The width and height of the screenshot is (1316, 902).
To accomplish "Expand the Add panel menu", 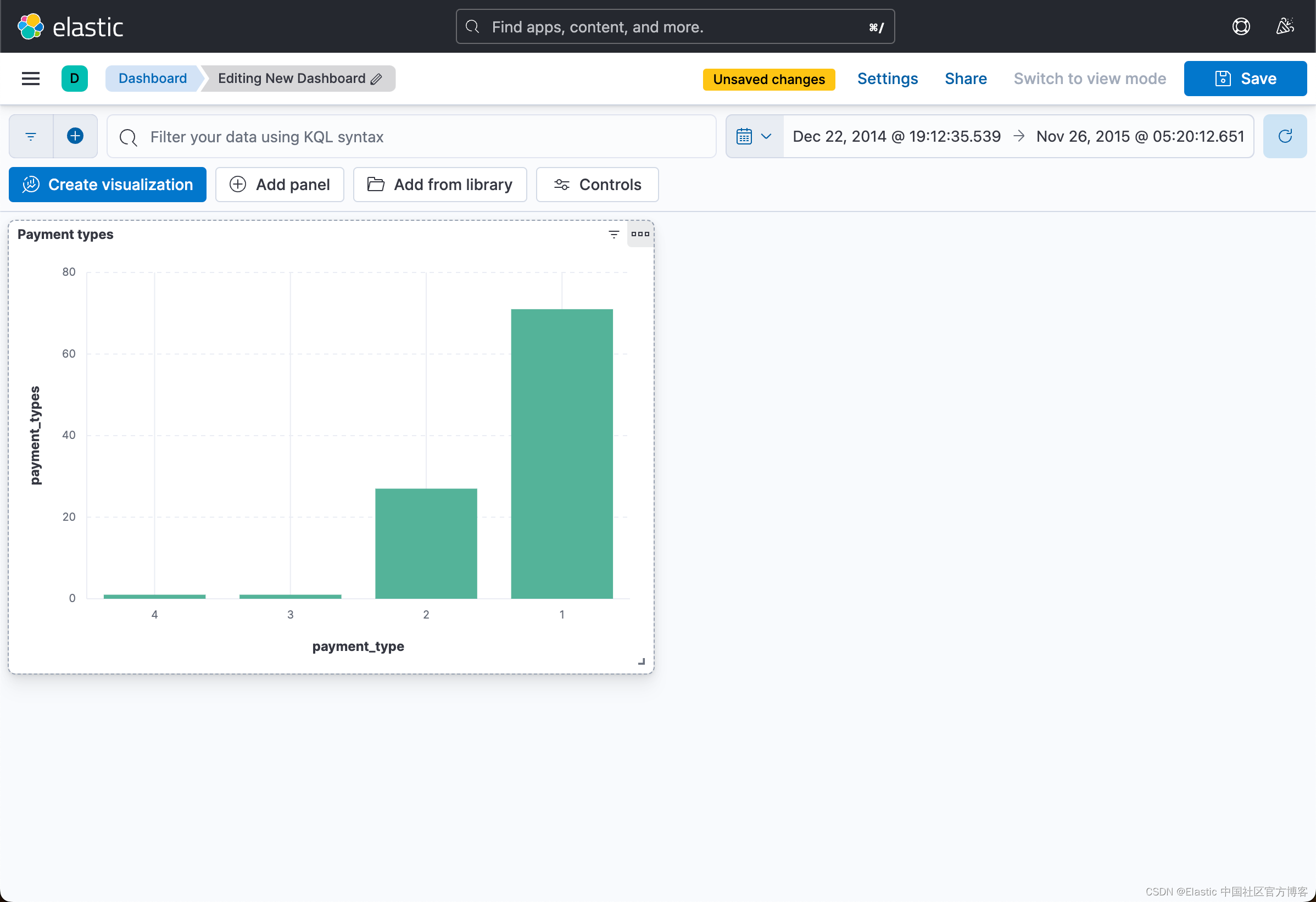I will 279,185.
